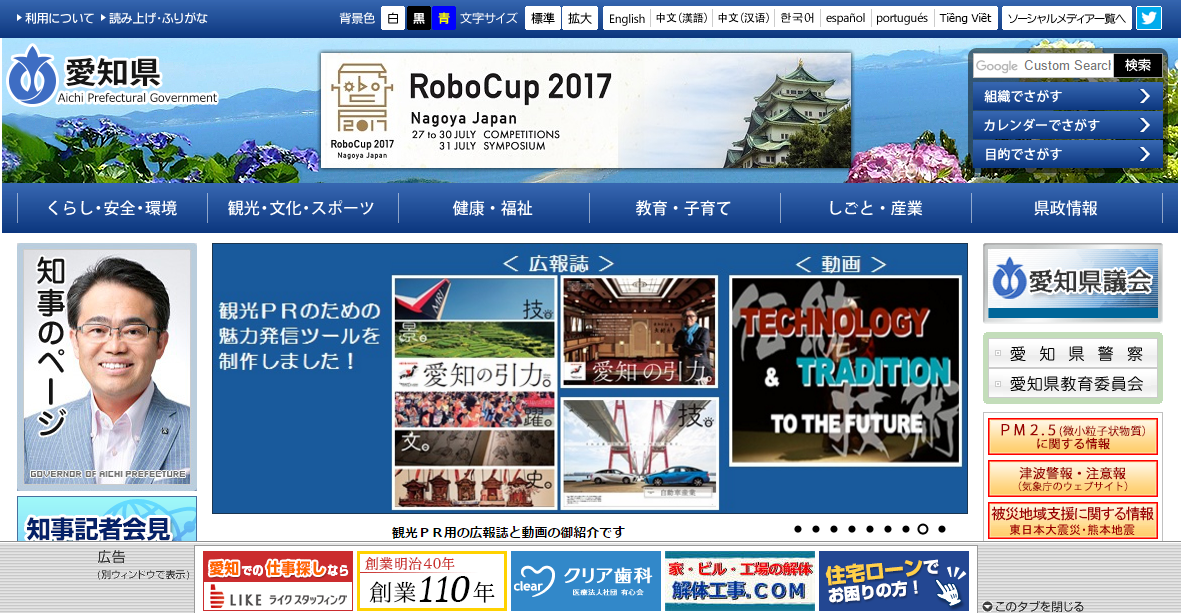The image size is (1181, 613).
Task: Click the Google Custom Search field
Action: 1043,66
